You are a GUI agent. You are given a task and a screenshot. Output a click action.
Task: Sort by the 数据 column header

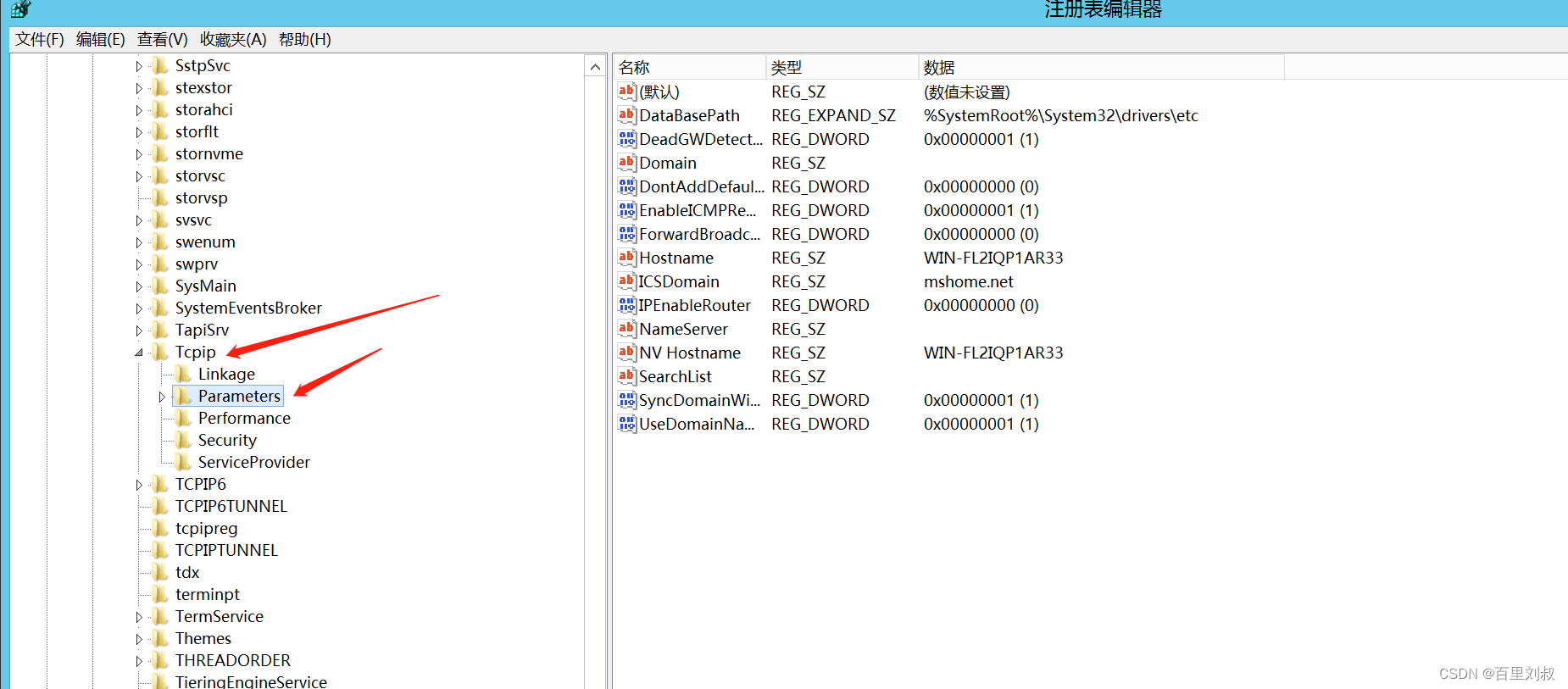(1102, 67)
